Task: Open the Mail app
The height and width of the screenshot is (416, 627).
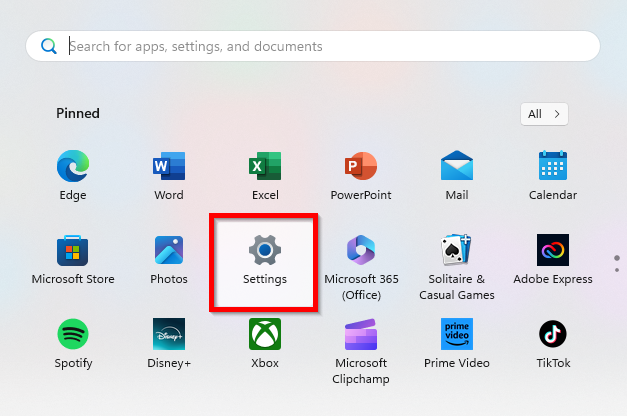Action: [x=457, y=175]
